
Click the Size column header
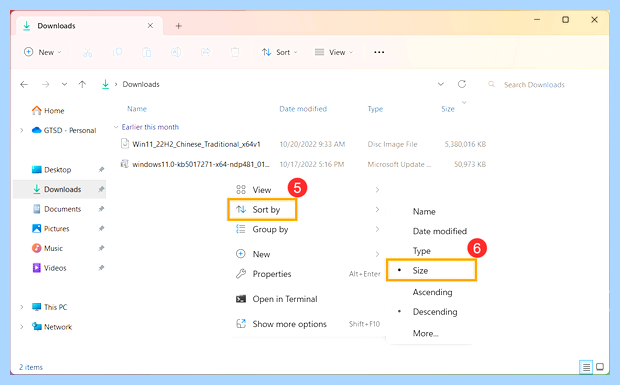click(448, 109)
